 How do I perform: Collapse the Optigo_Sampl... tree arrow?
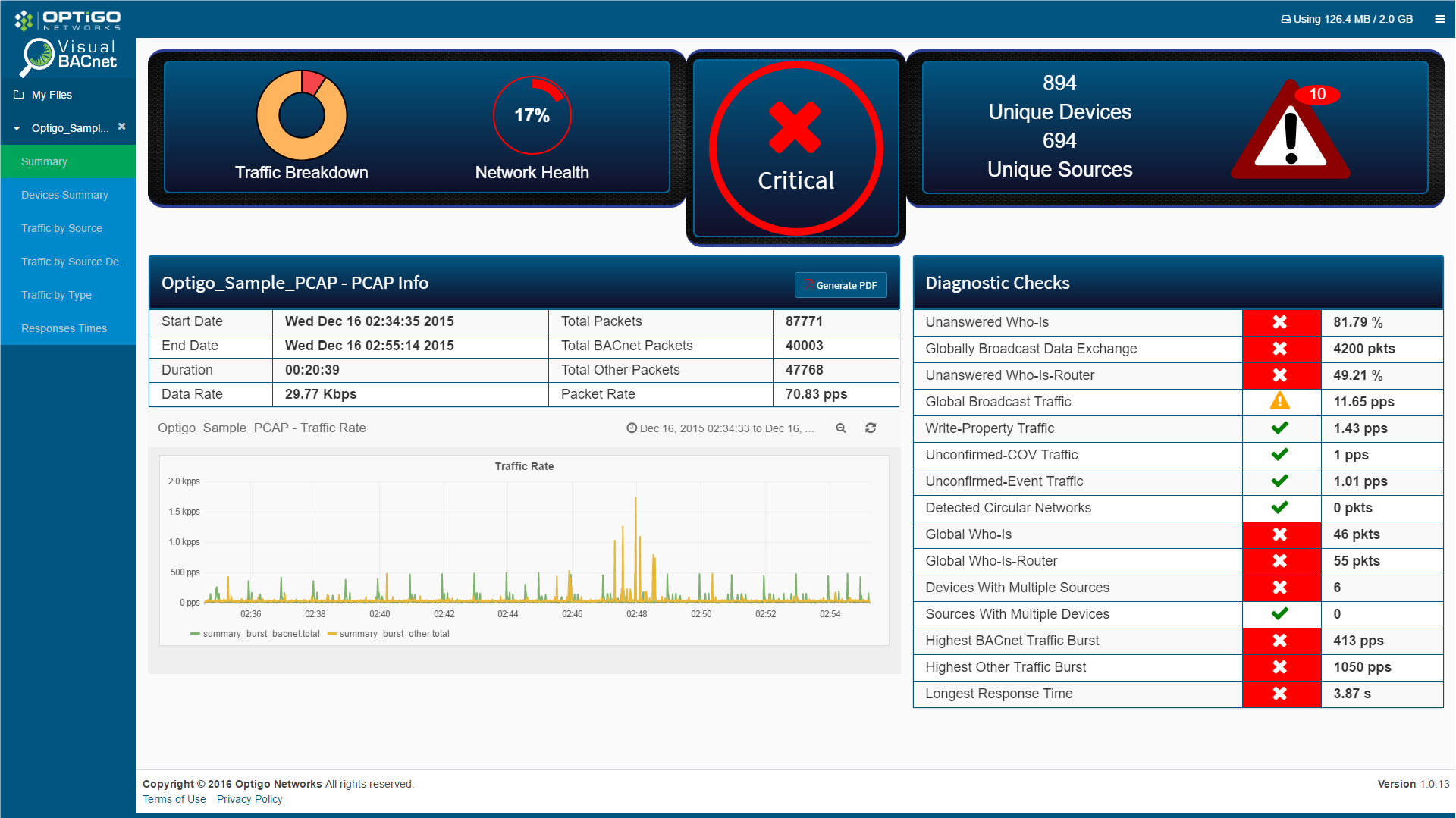(17, 128)
